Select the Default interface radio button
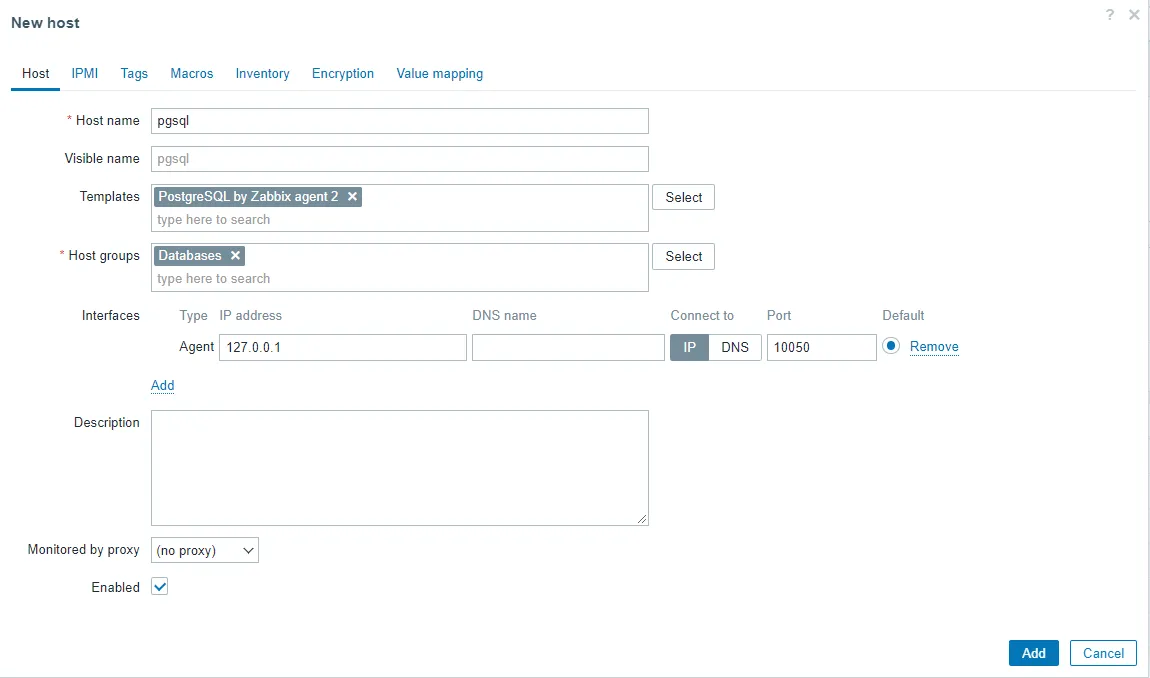The image size is (1150, 678). [890, 346]
